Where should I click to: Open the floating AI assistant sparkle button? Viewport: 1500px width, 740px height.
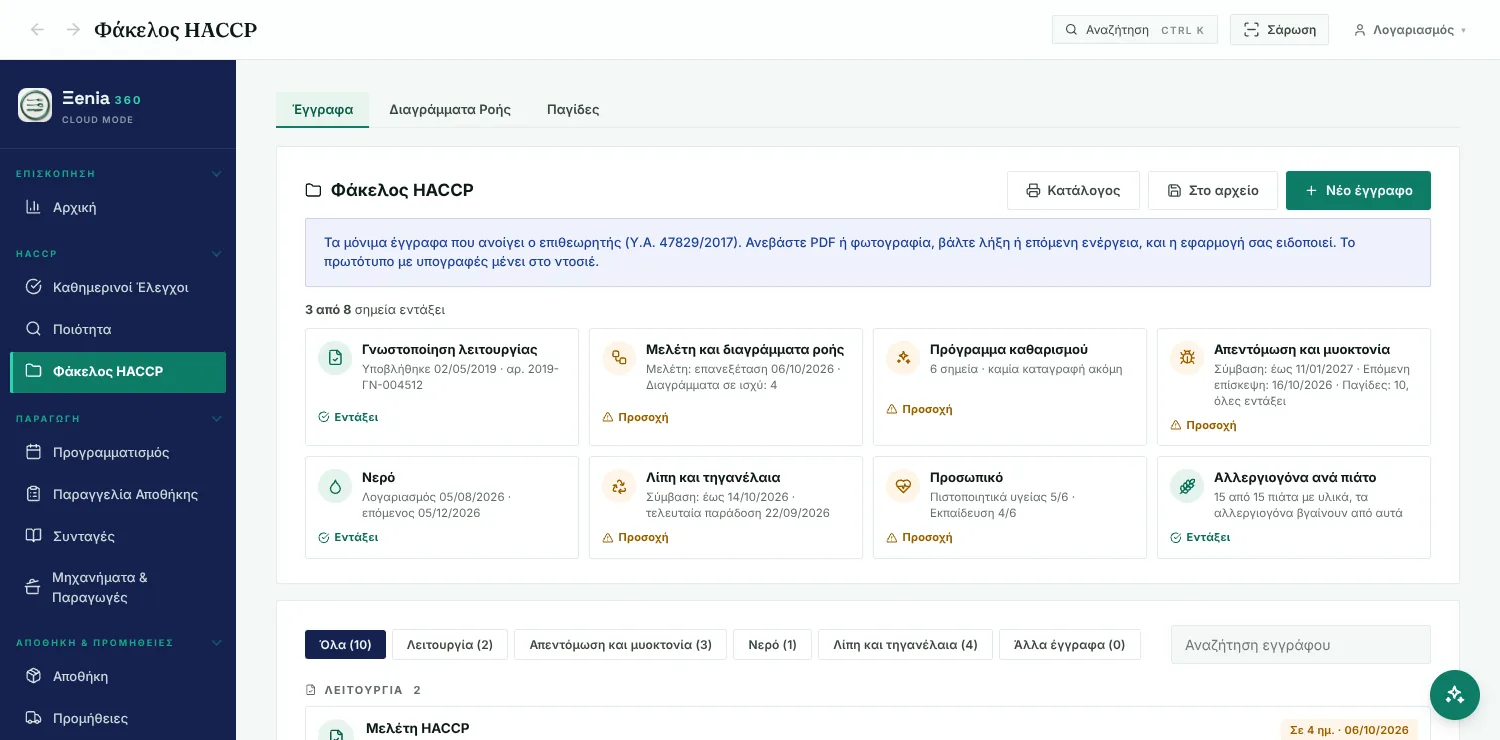click(x=1455, y=695)
